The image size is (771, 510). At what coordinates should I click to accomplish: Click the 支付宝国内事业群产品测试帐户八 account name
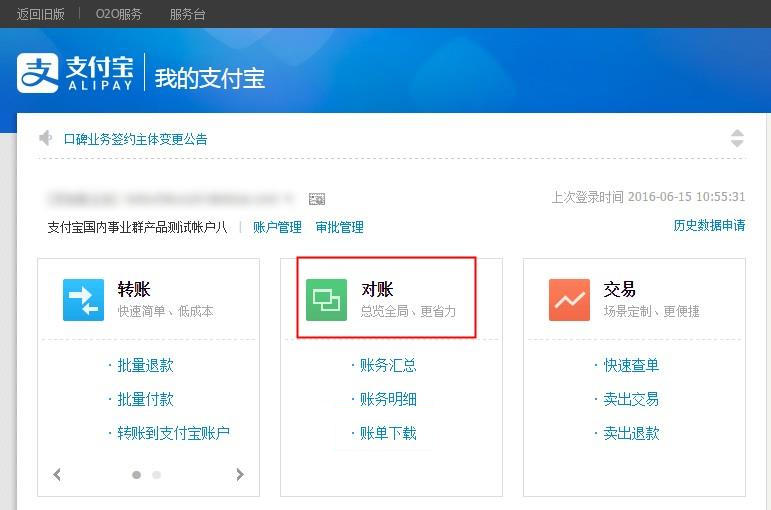(x=138, y=227)
